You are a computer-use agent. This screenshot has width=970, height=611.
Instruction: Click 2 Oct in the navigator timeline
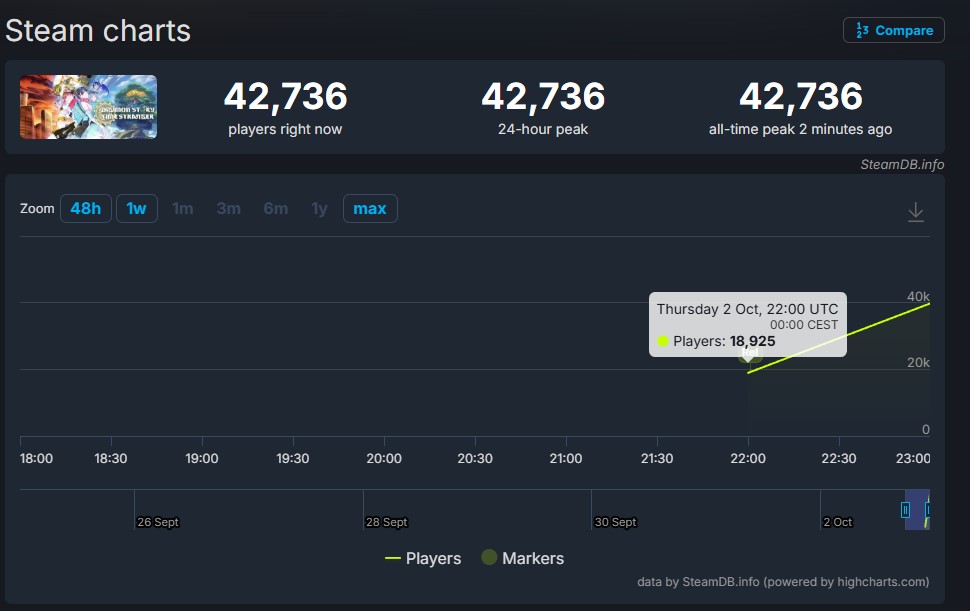pyautogui.click(x=838, y=522)
